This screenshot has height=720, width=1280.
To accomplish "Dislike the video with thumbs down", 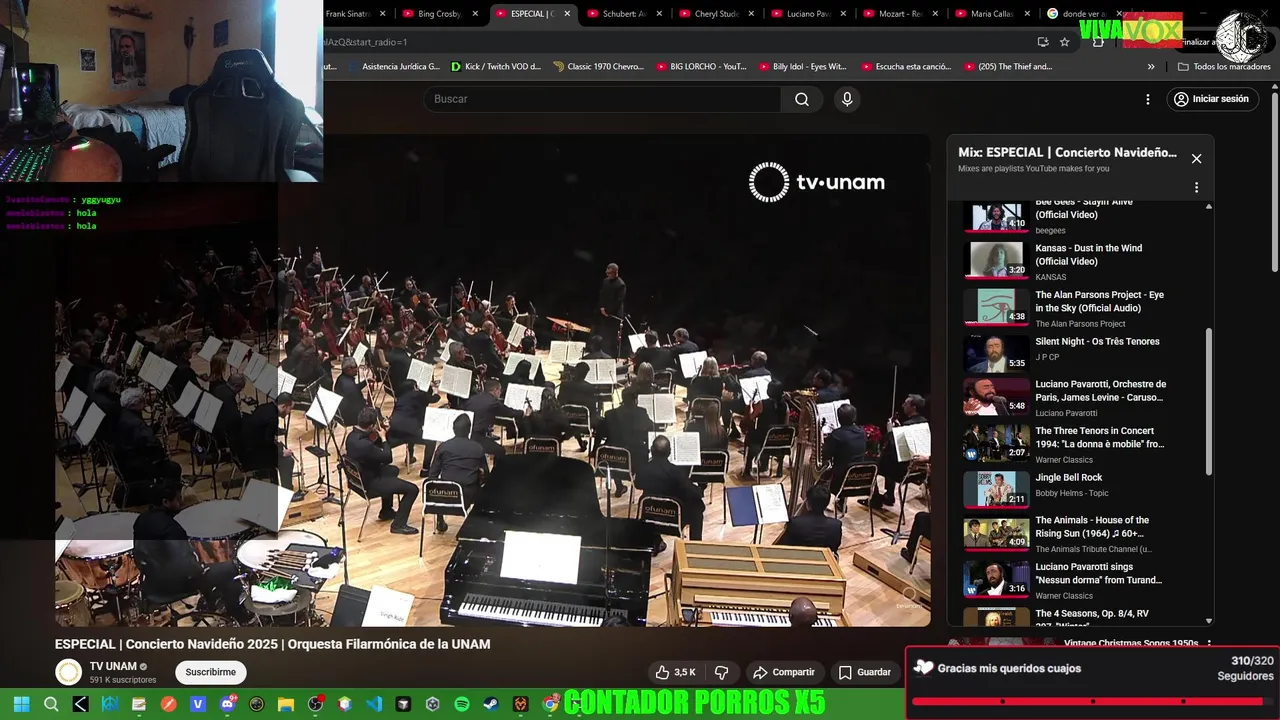I will [721, 672].
